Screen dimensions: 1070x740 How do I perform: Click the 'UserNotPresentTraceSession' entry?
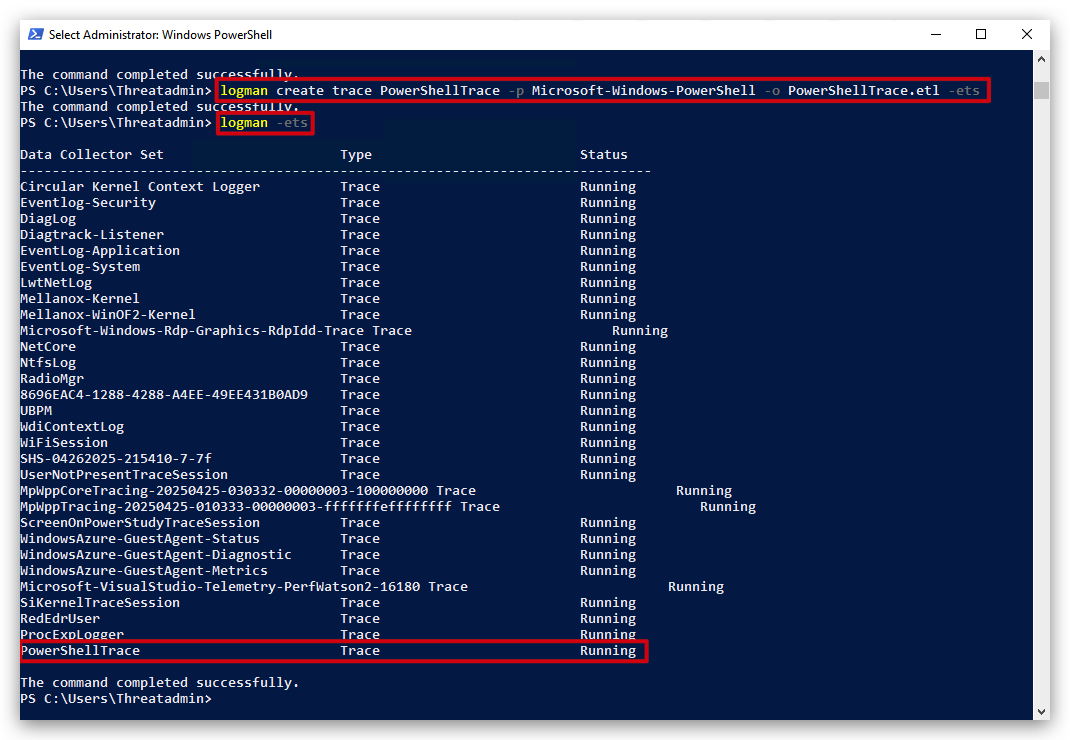[x=124, y=474]
